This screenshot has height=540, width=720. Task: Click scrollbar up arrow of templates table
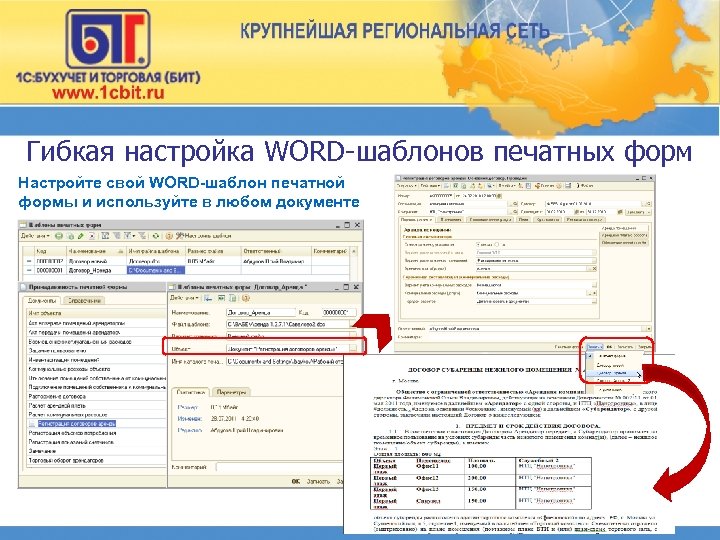coord(354,252)
